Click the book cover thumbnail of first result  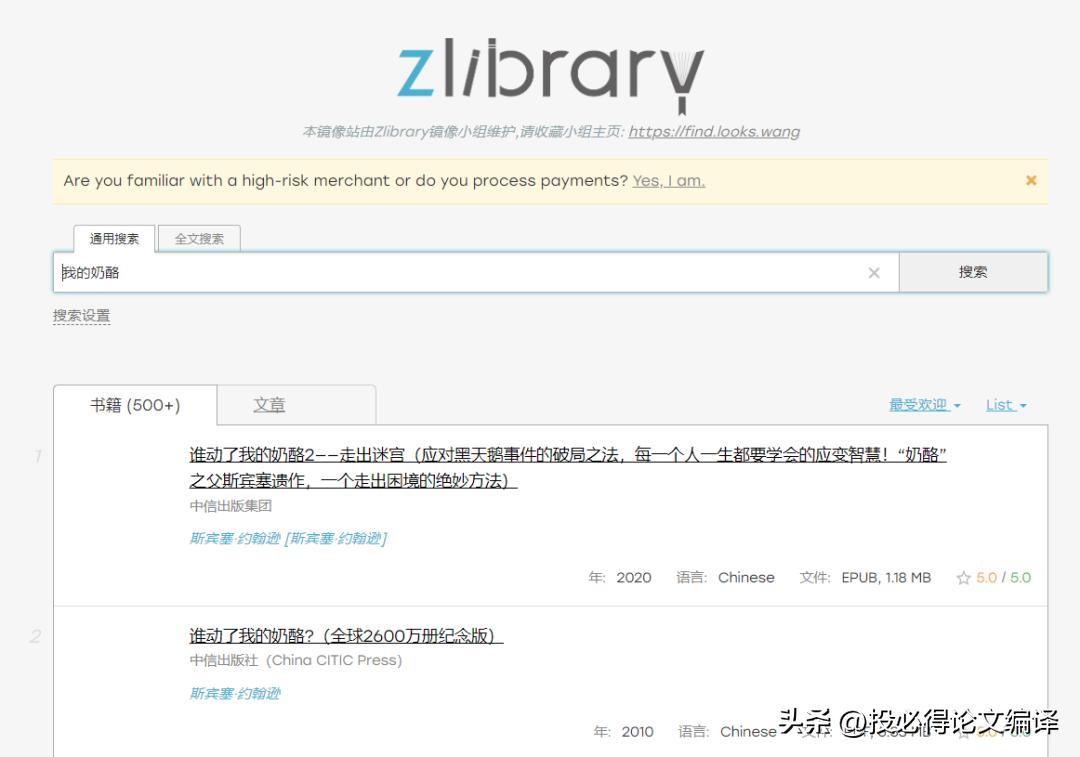pyautogui.click(x=120, y=510)
